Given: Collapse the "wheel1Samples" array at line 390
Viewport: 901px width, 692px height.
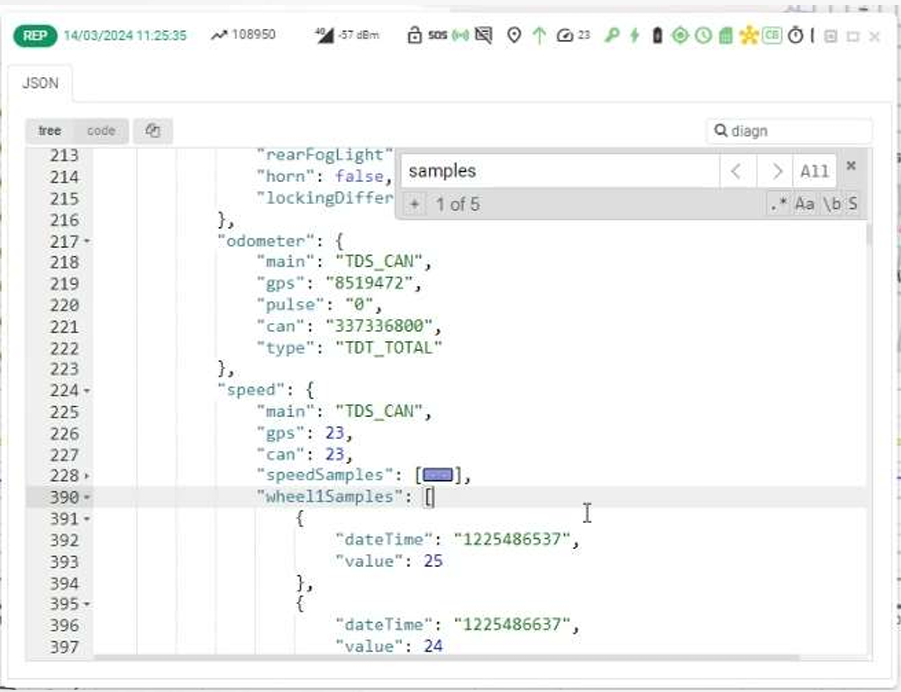Looking at the screenshot, I should [x=88, y=497].
